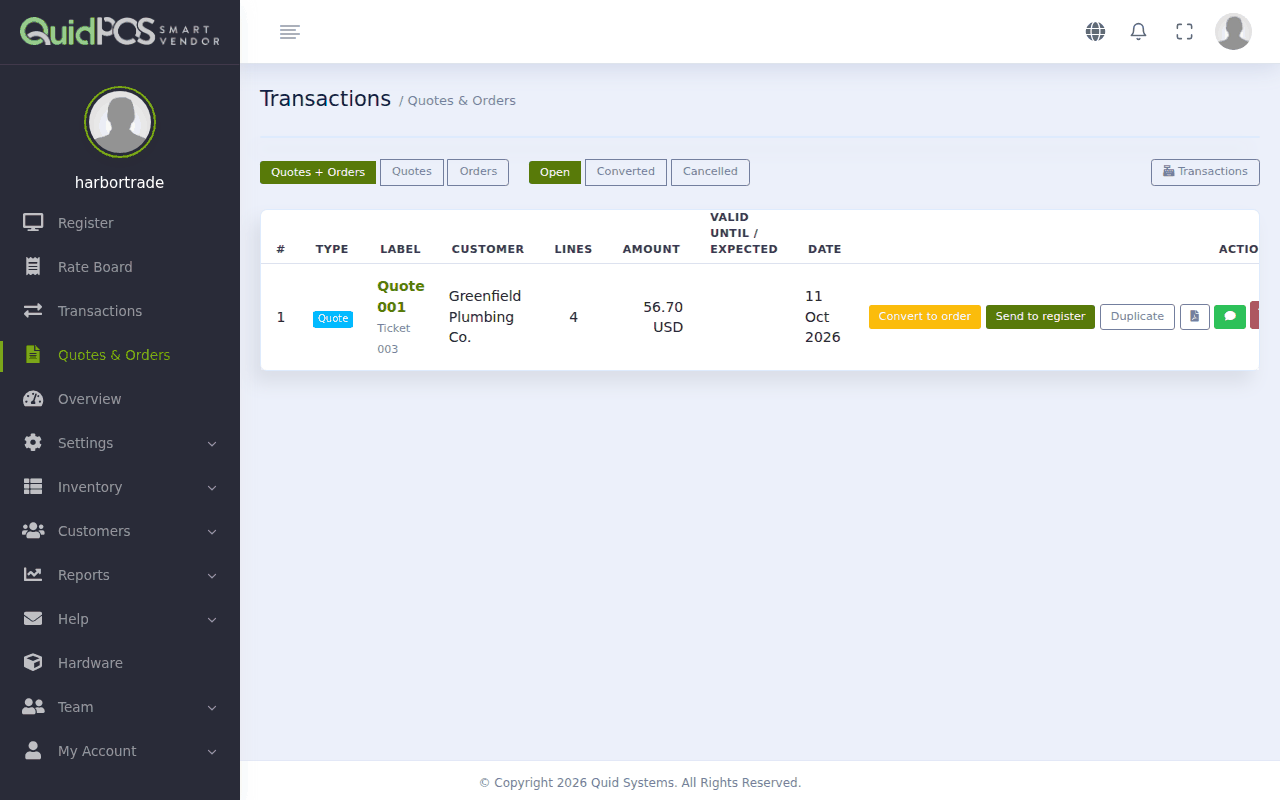
Task: Click the Hardware box icon
Action: (x=33, y=663)
